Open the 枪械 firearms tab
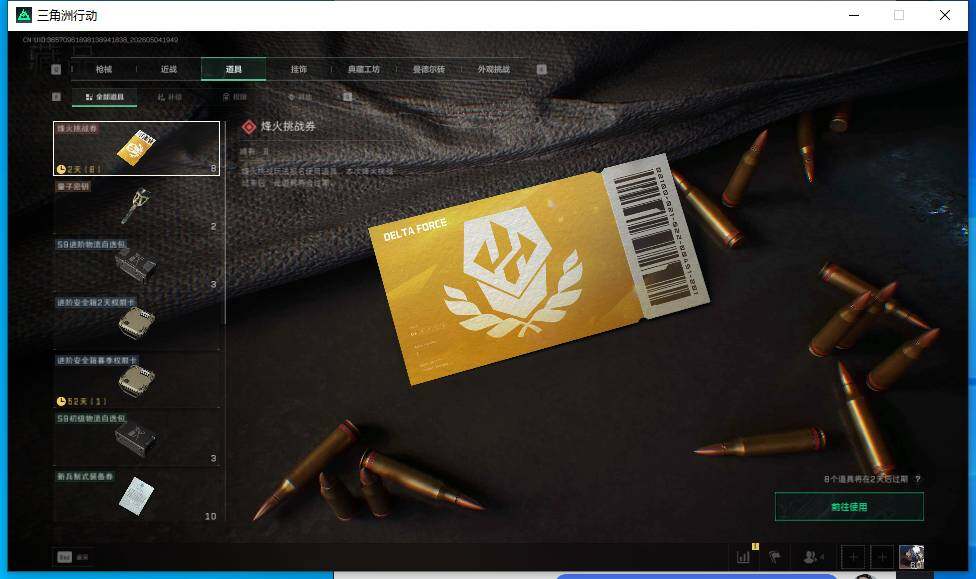This screenshot has height=579, width=976. pos(104,69)
